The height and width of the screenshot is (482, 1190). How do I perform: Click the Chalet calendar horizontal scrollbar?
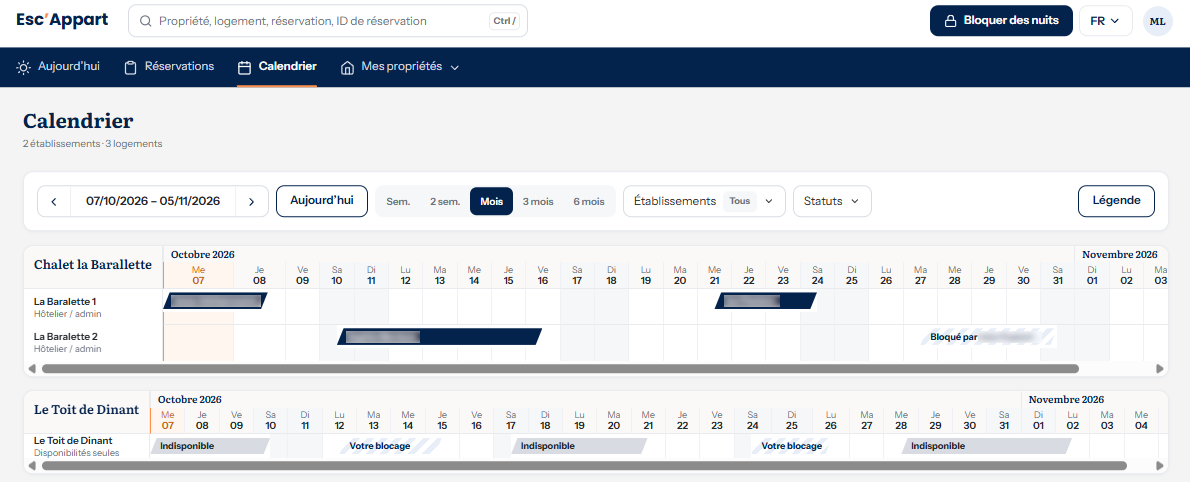pyautogui.click(x=560, y=369)
